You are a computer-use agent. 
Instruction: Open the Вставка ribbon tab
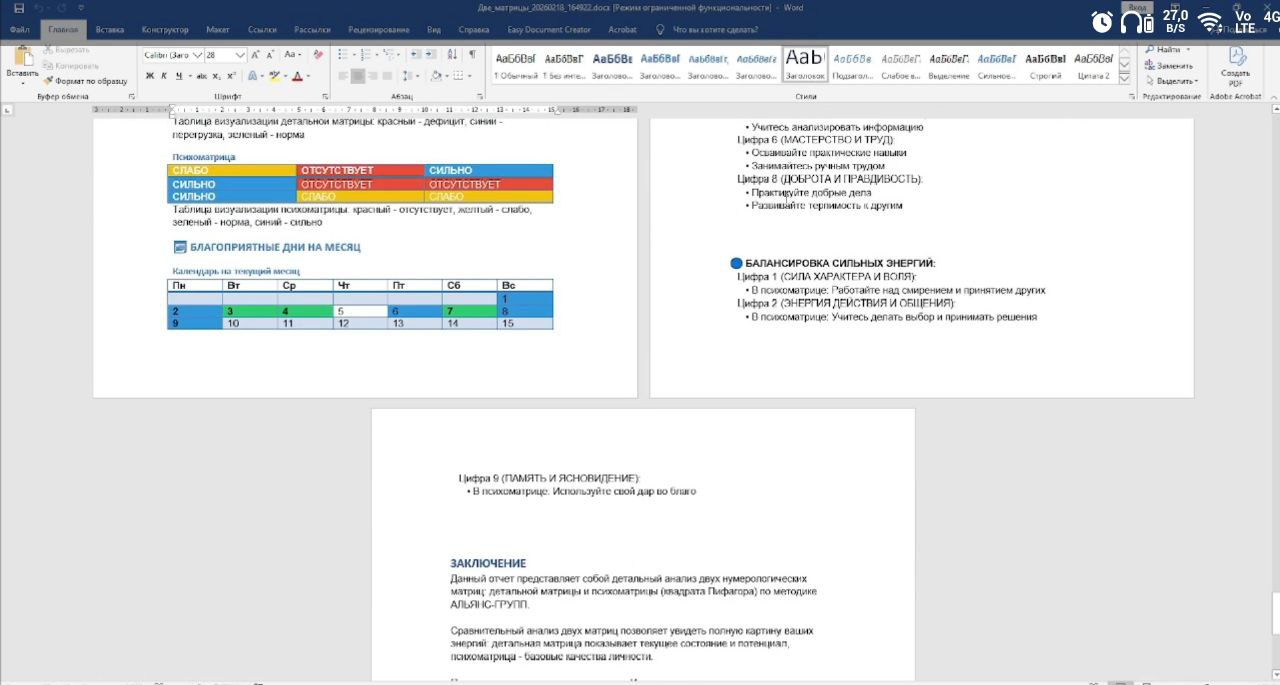point(110,30)
